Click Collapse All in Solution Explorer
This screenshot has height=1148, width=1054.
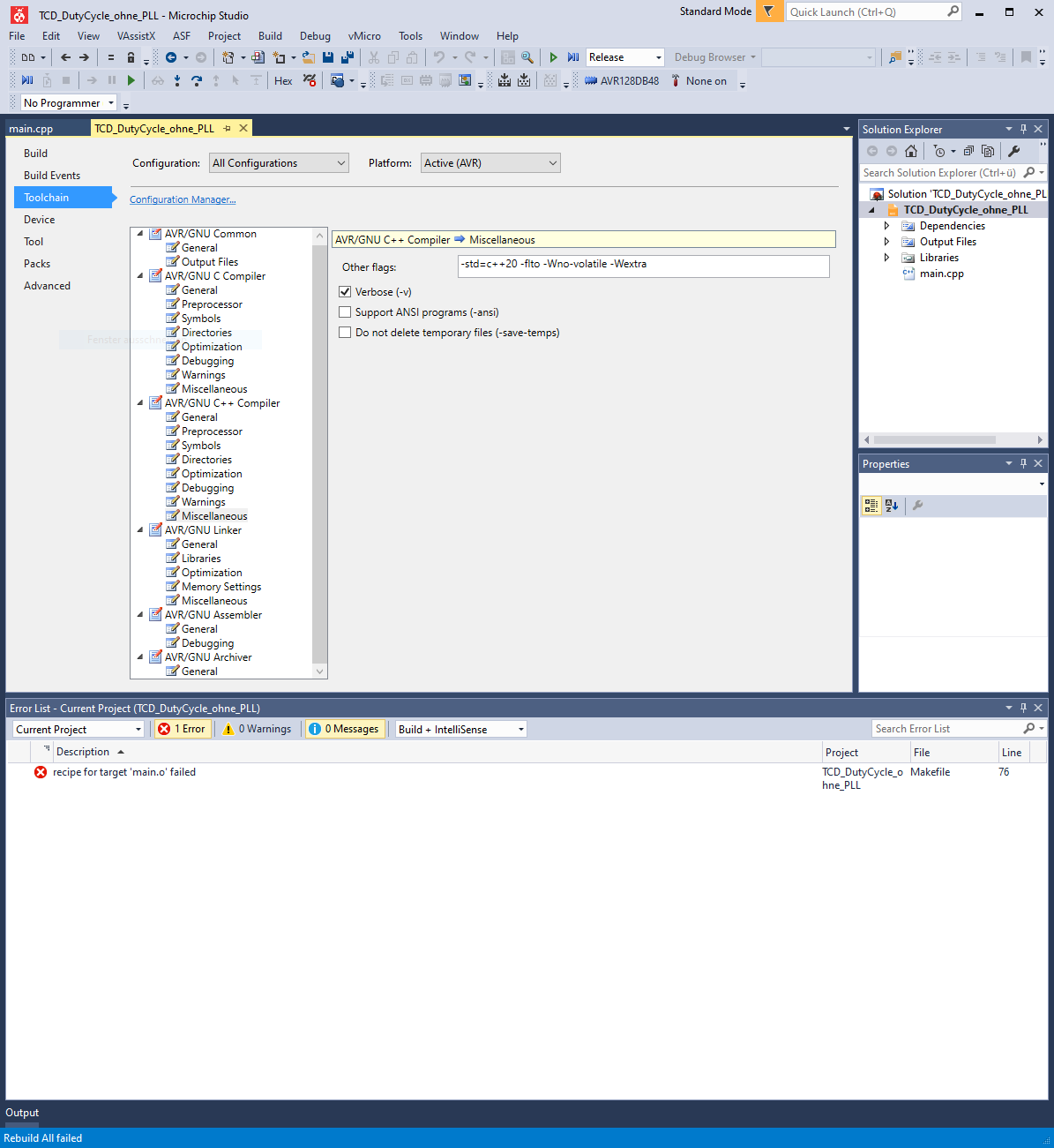[x=968, y=151]
